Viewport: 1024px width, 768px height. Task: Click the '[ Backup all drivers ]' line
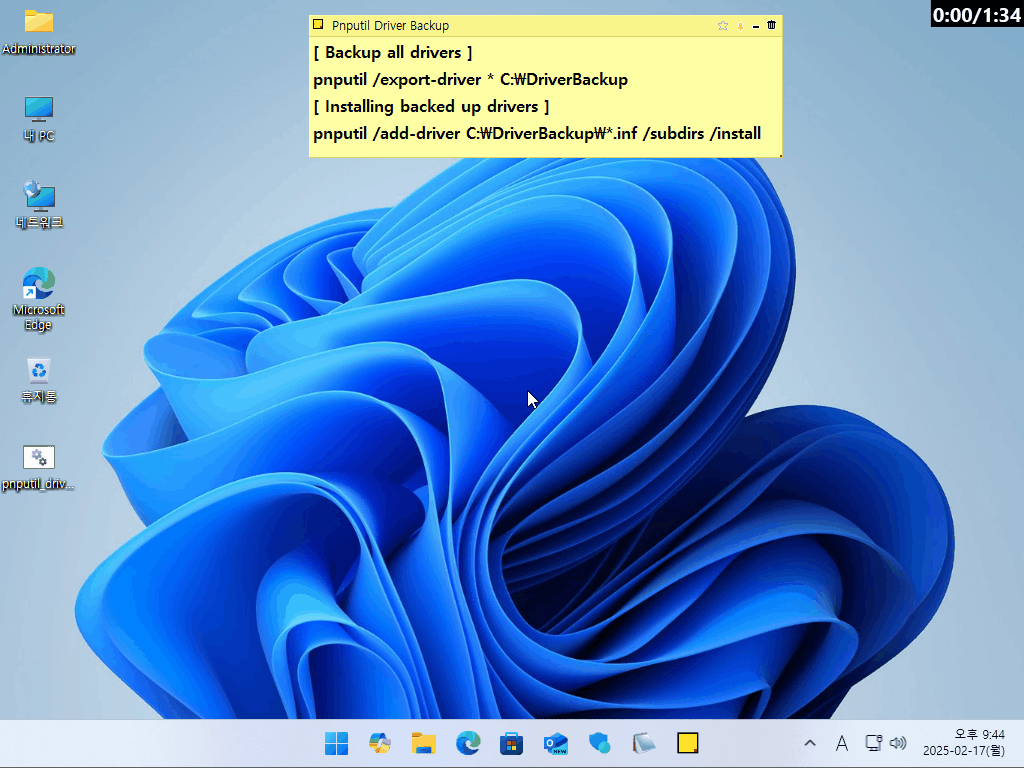pyautogui.click(x=392, y=52)
